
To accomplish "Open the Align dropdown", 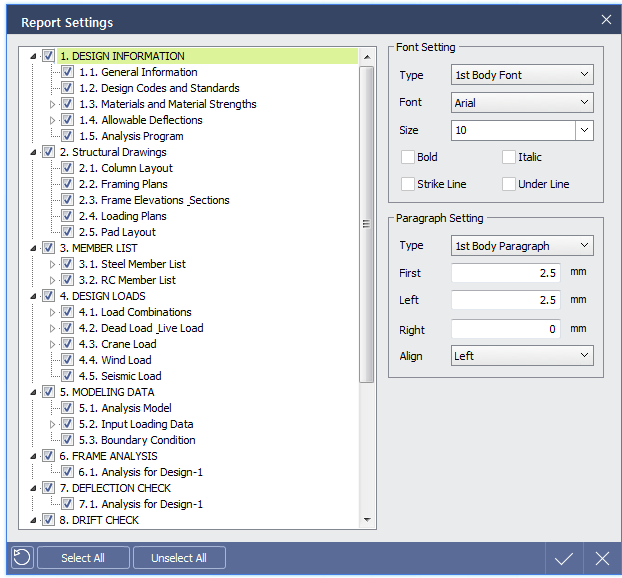I will (522, 356).
